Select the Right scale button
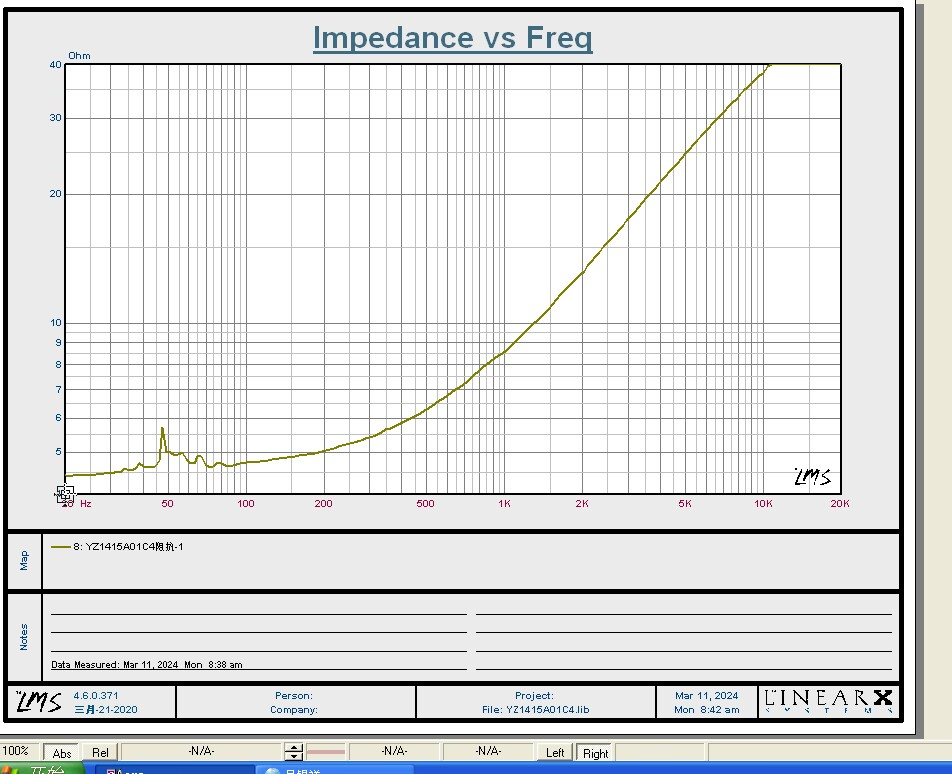This screenshot has height=774, width=952. tap(595, 753)
